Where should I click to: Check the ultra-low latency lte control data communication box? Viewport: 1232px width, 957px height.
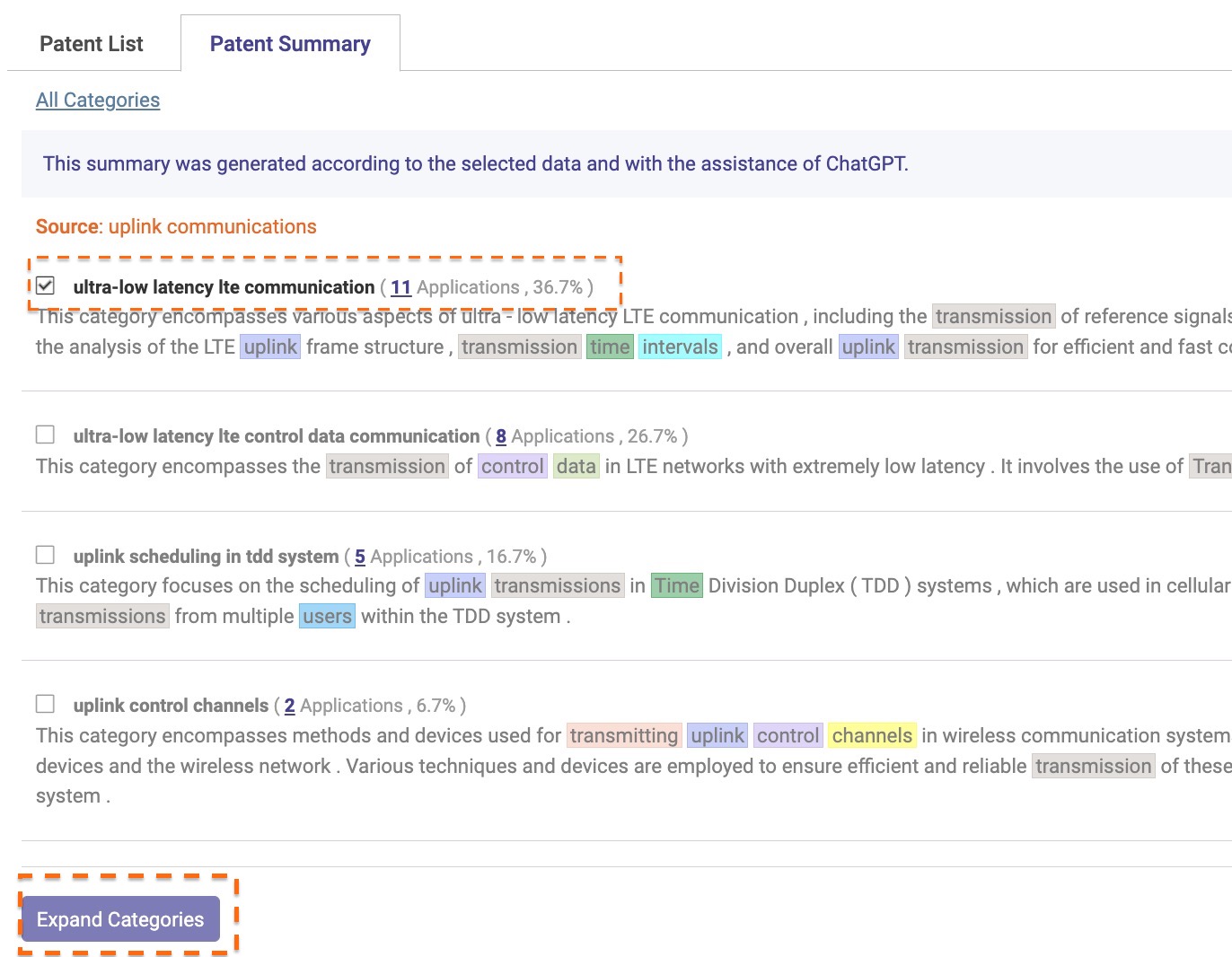pyautogui.click(x=46, y=435)
